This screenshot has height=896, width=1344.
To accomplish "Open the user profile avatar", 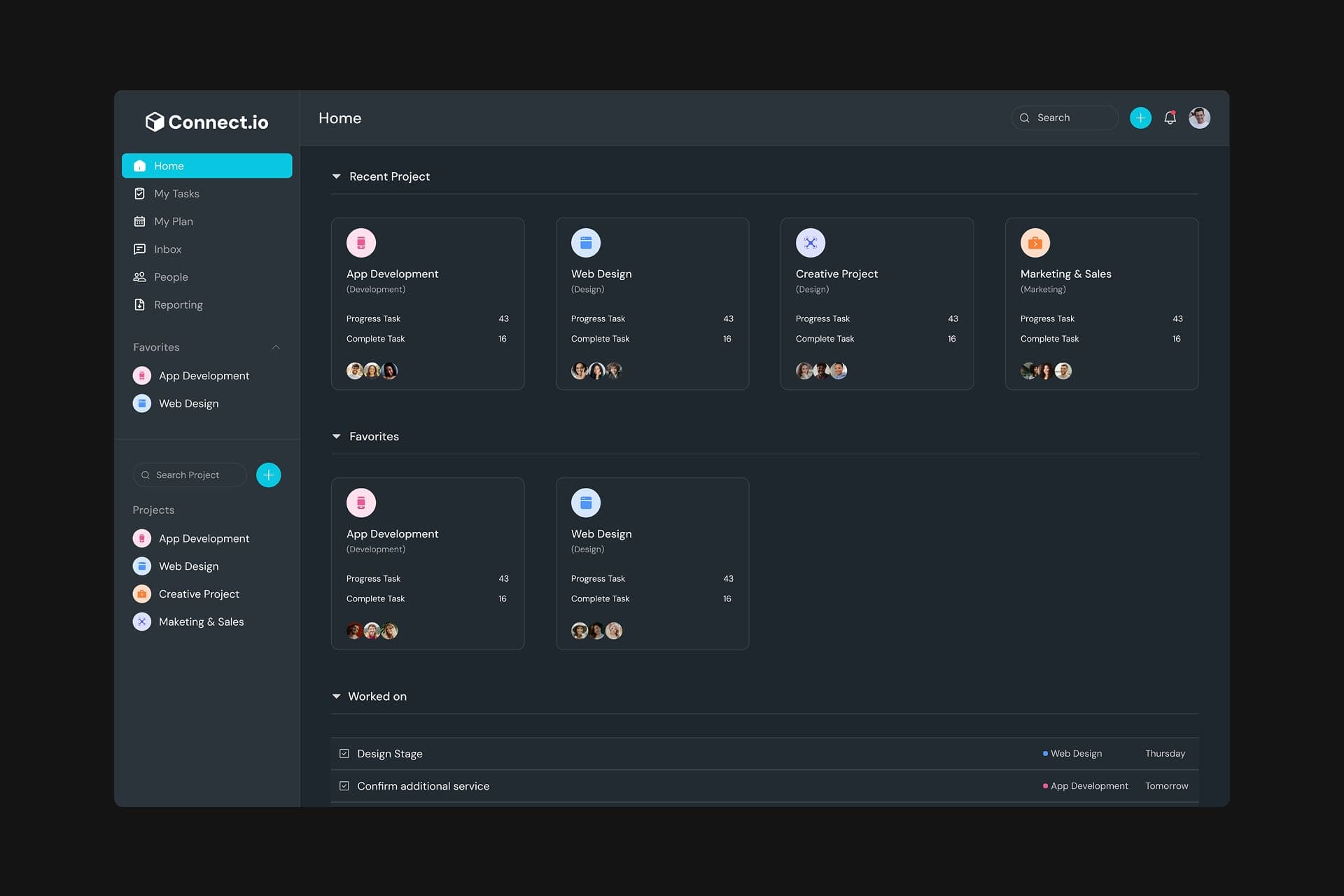I will click(1199, 118).
